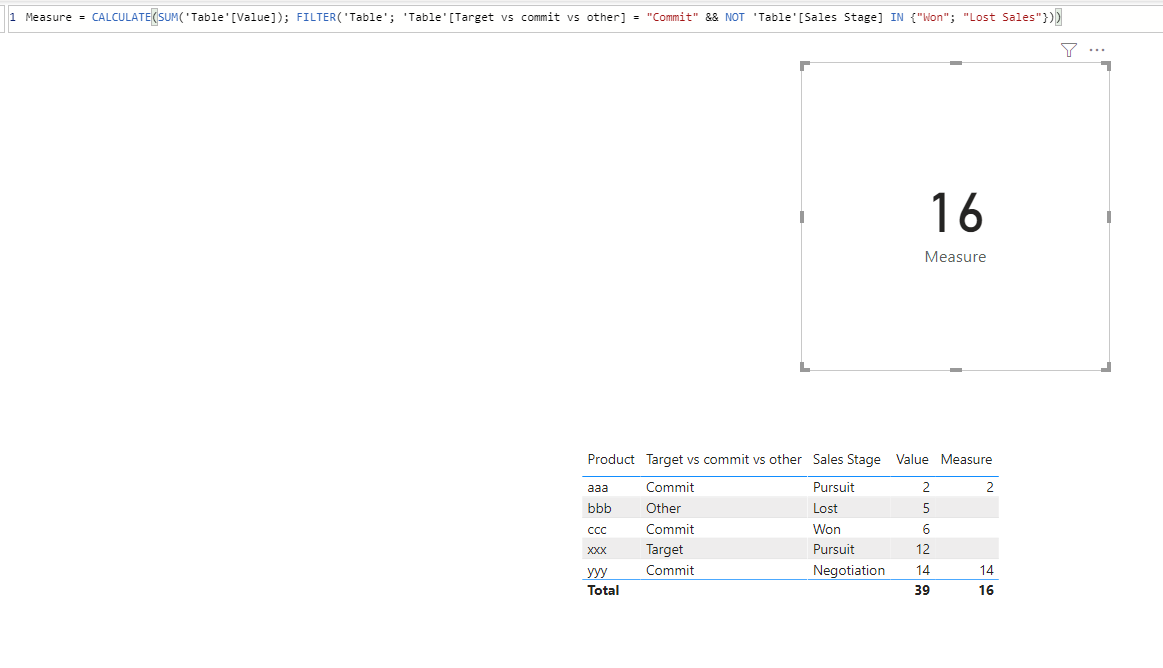
Task: Click the total measure 16 in table
Action: tap(986, 590)
